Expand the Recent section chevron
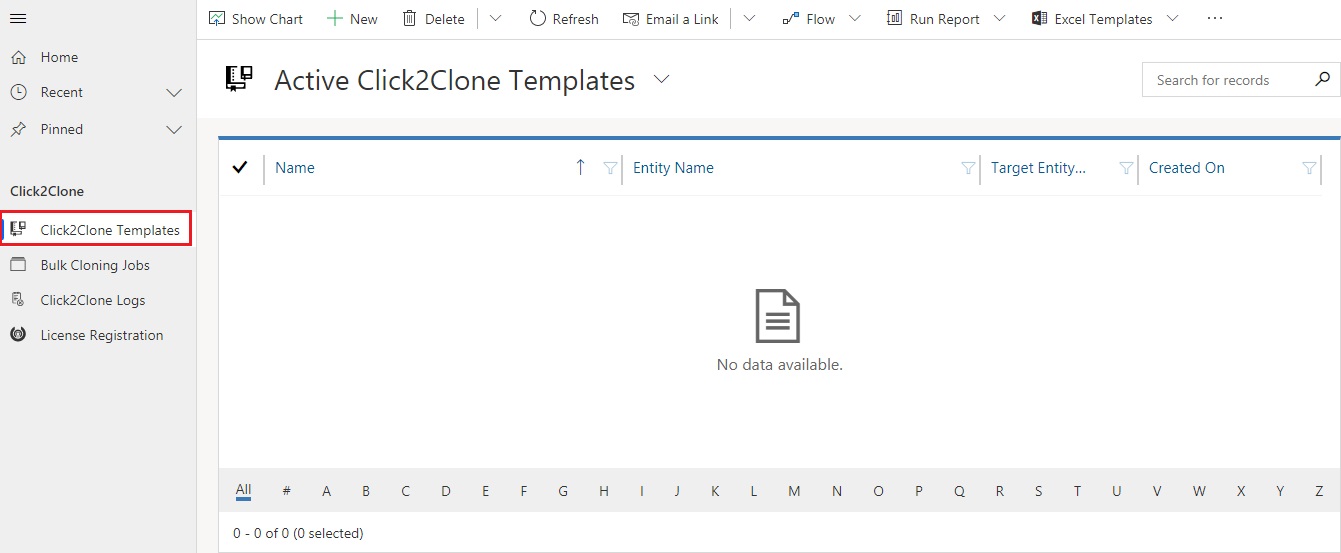This screenshot has height=553, width=1341. (x=174, y=93)
